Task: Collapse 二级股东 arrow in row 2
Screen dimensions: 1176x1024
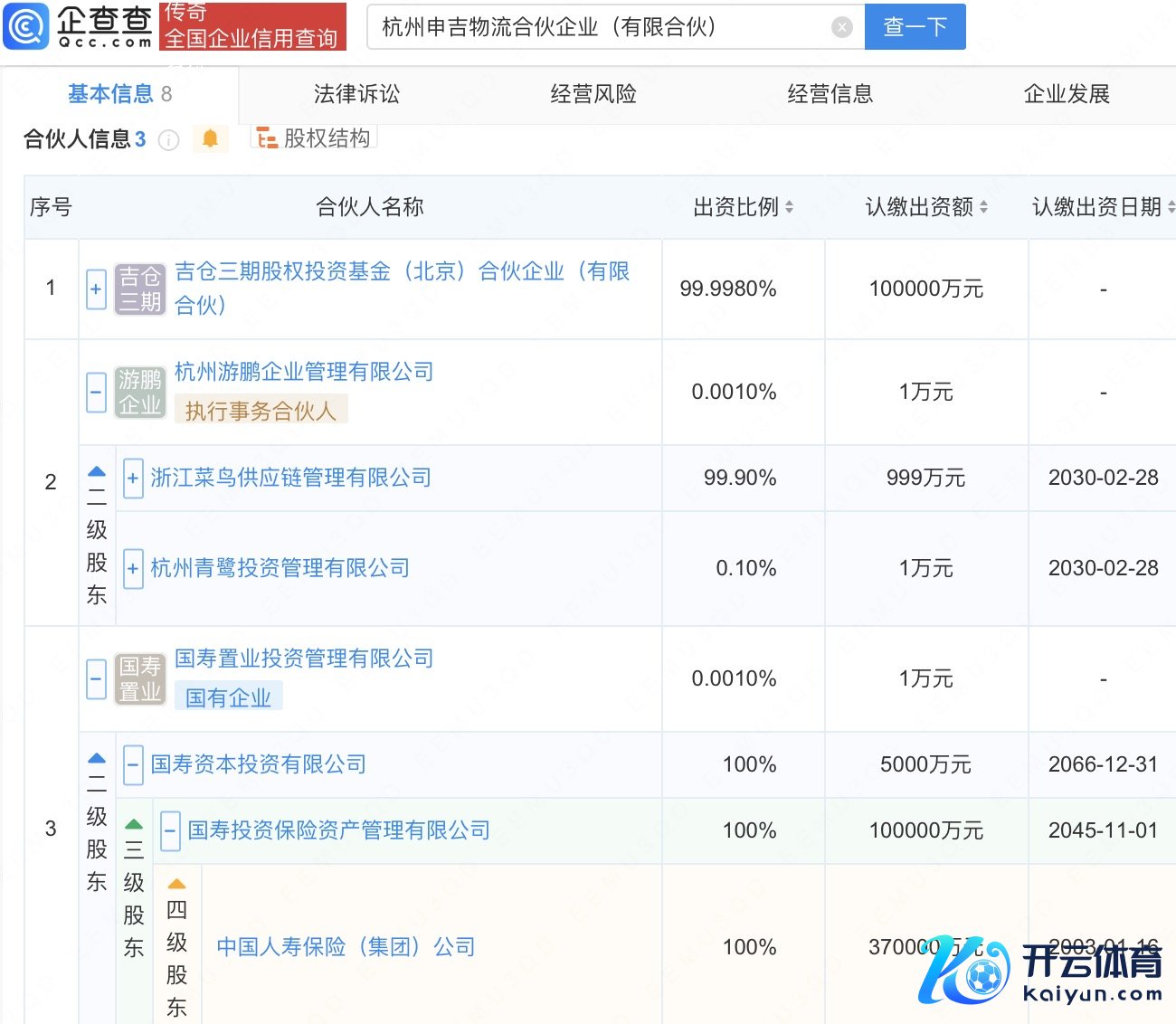Action: 97,471
